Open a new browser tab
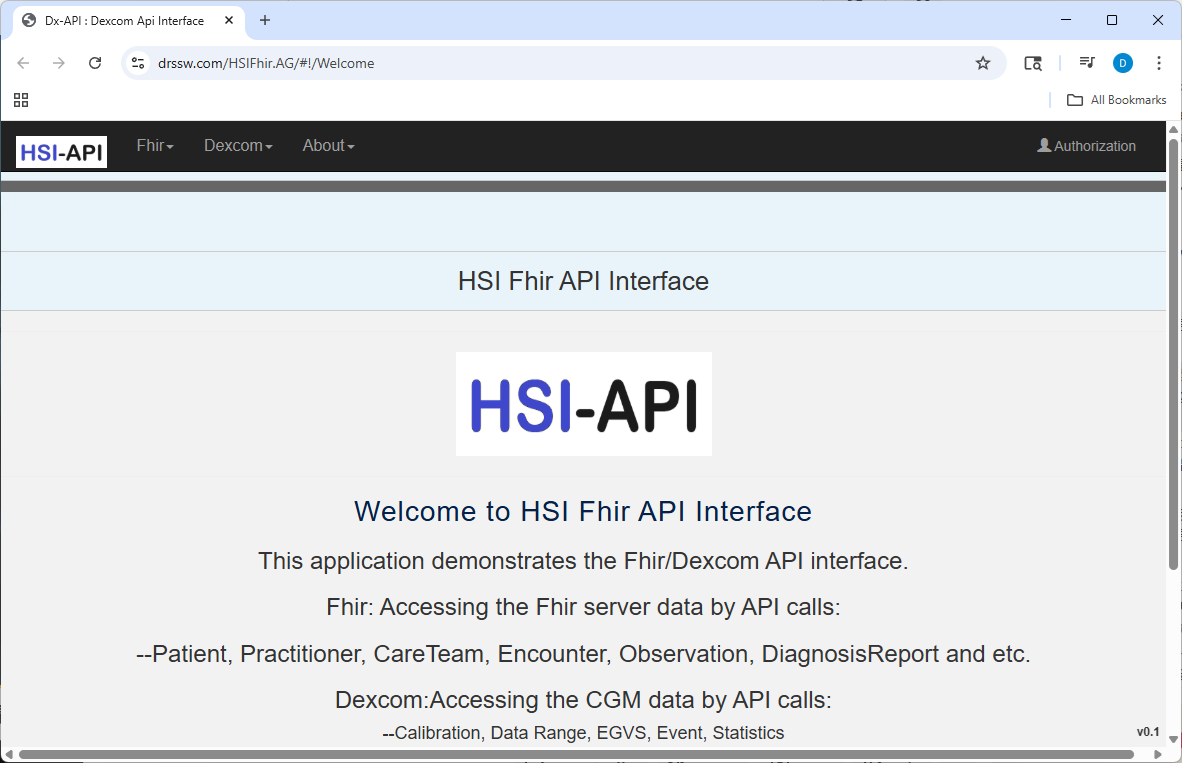1182x763 pixels. 265,20
